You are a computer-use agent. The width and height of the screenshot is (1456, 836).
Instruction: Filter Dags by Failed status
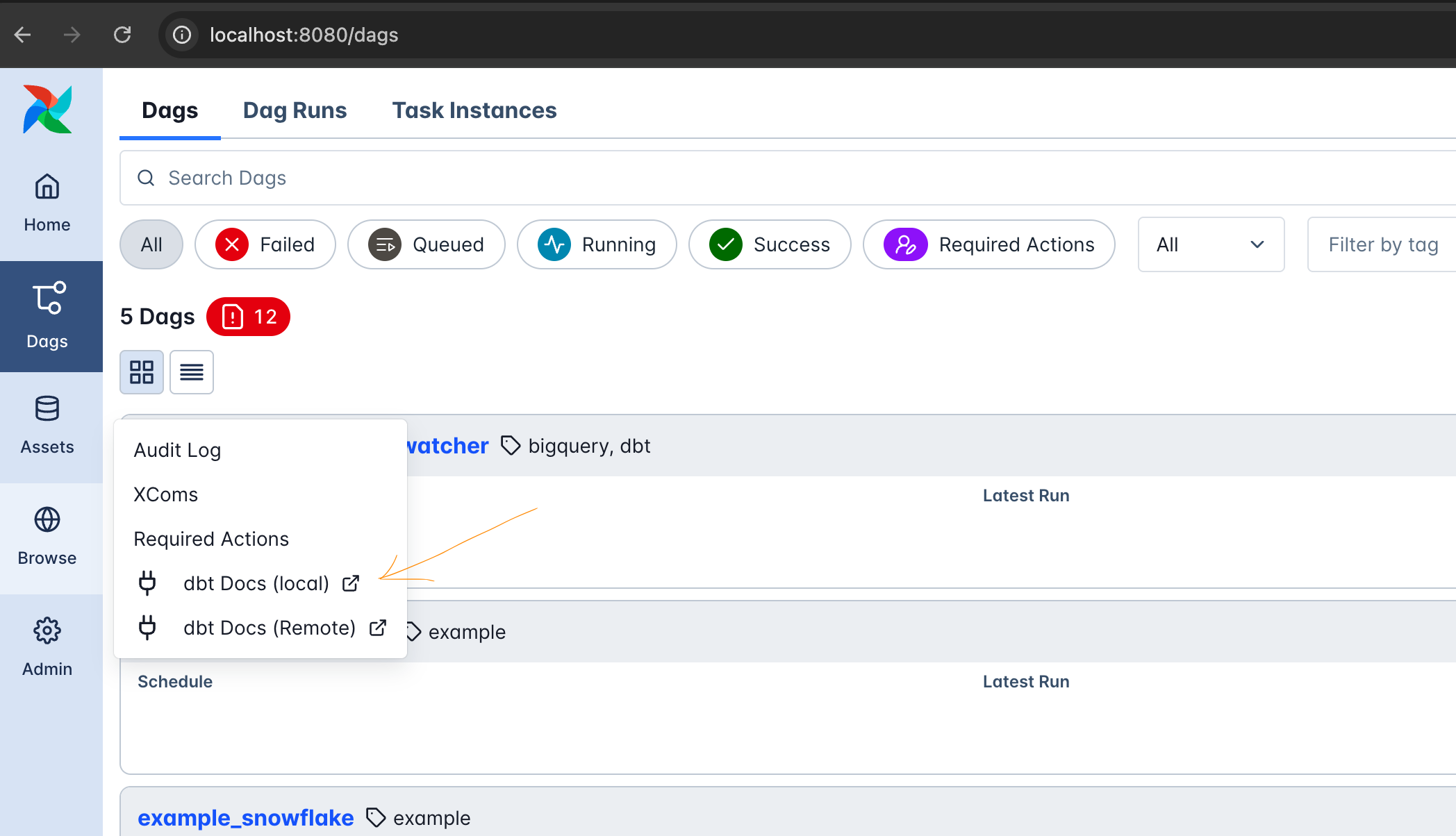pos(265,244)
